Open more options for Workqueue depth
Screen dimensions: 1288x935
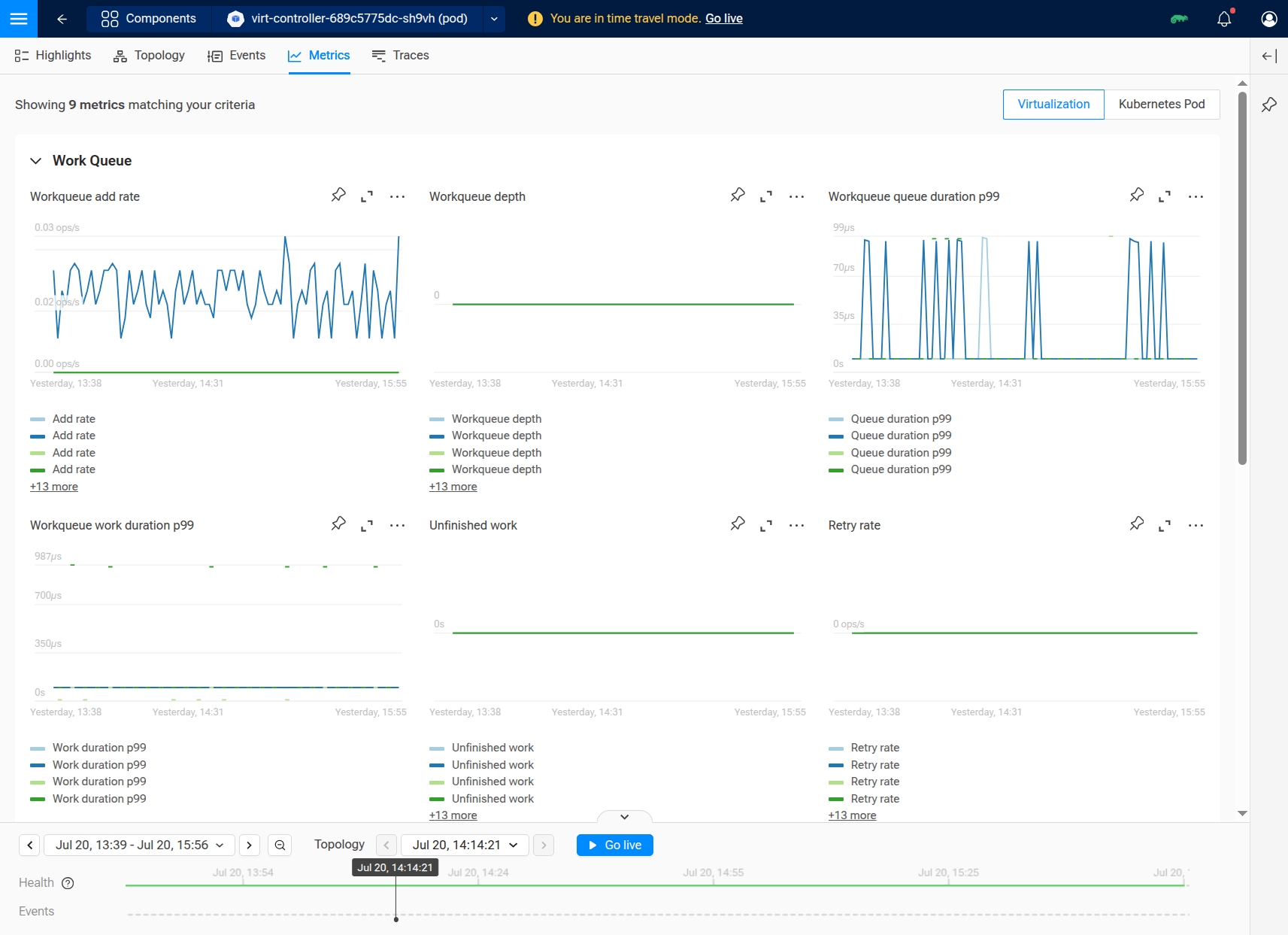click(x=796, y=196)
